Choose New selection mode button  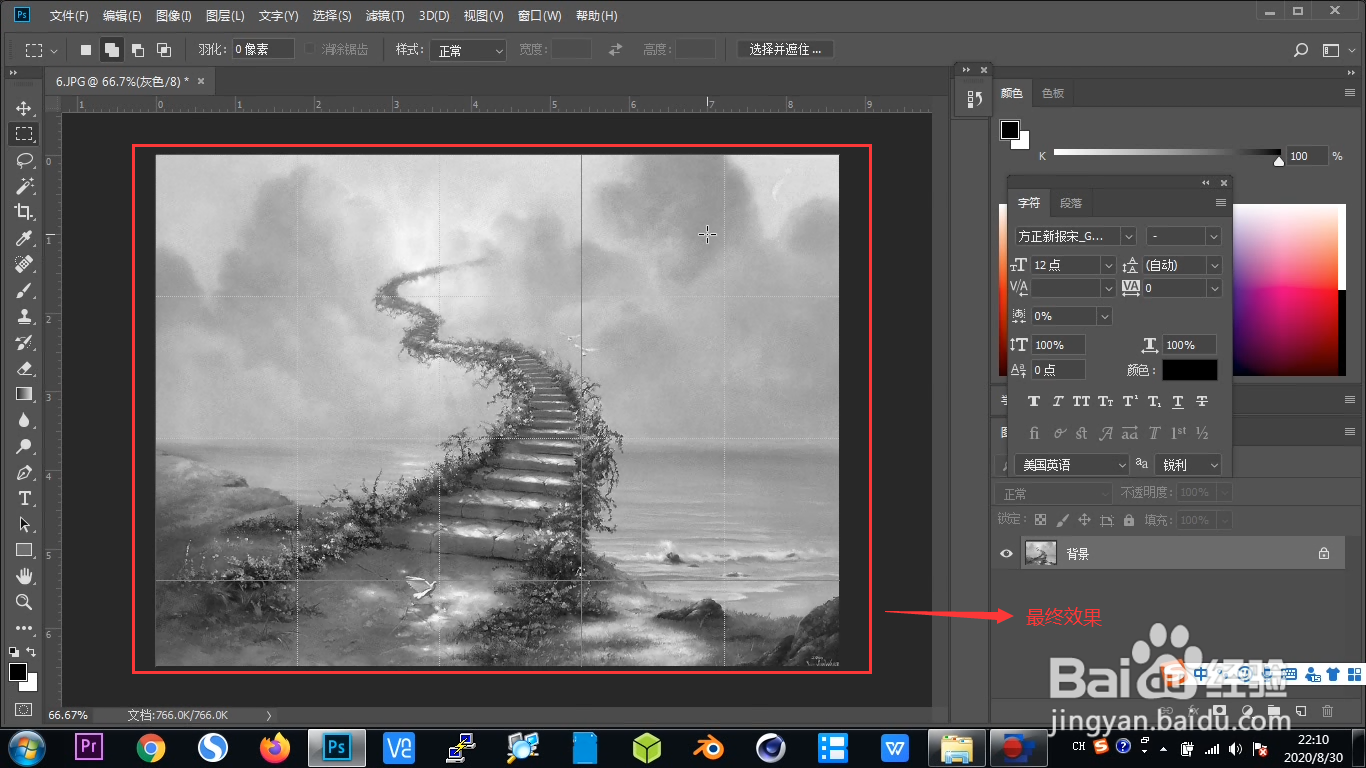pyautogui.click(x=86, y=50)
